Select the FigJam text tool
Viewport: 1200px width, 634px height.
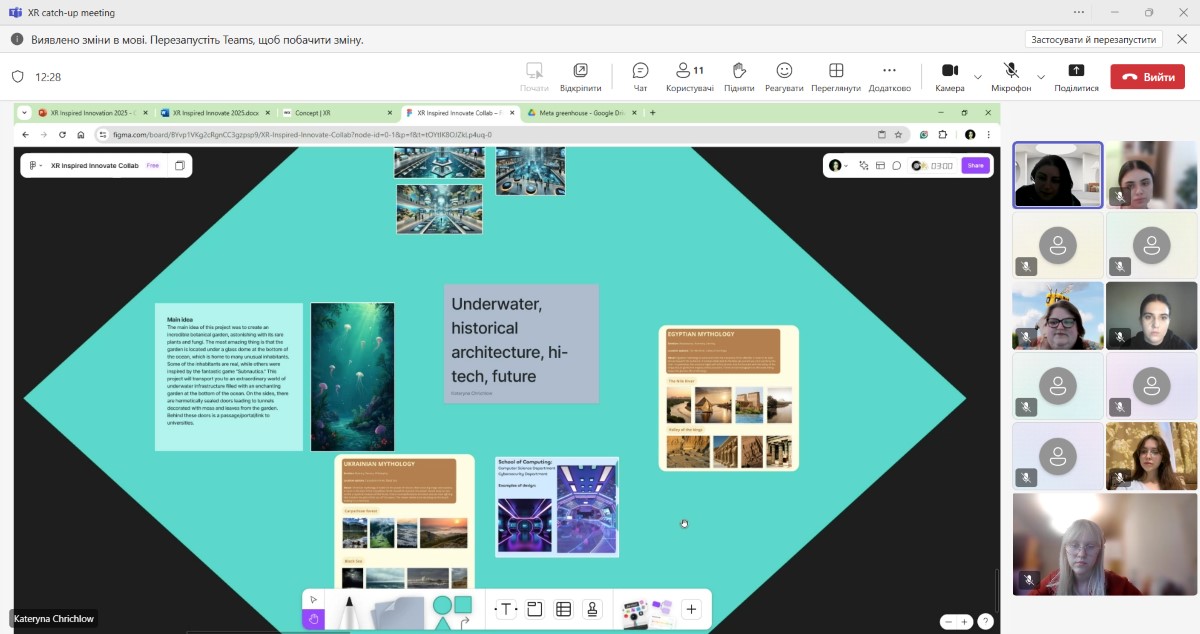(505, 609)
